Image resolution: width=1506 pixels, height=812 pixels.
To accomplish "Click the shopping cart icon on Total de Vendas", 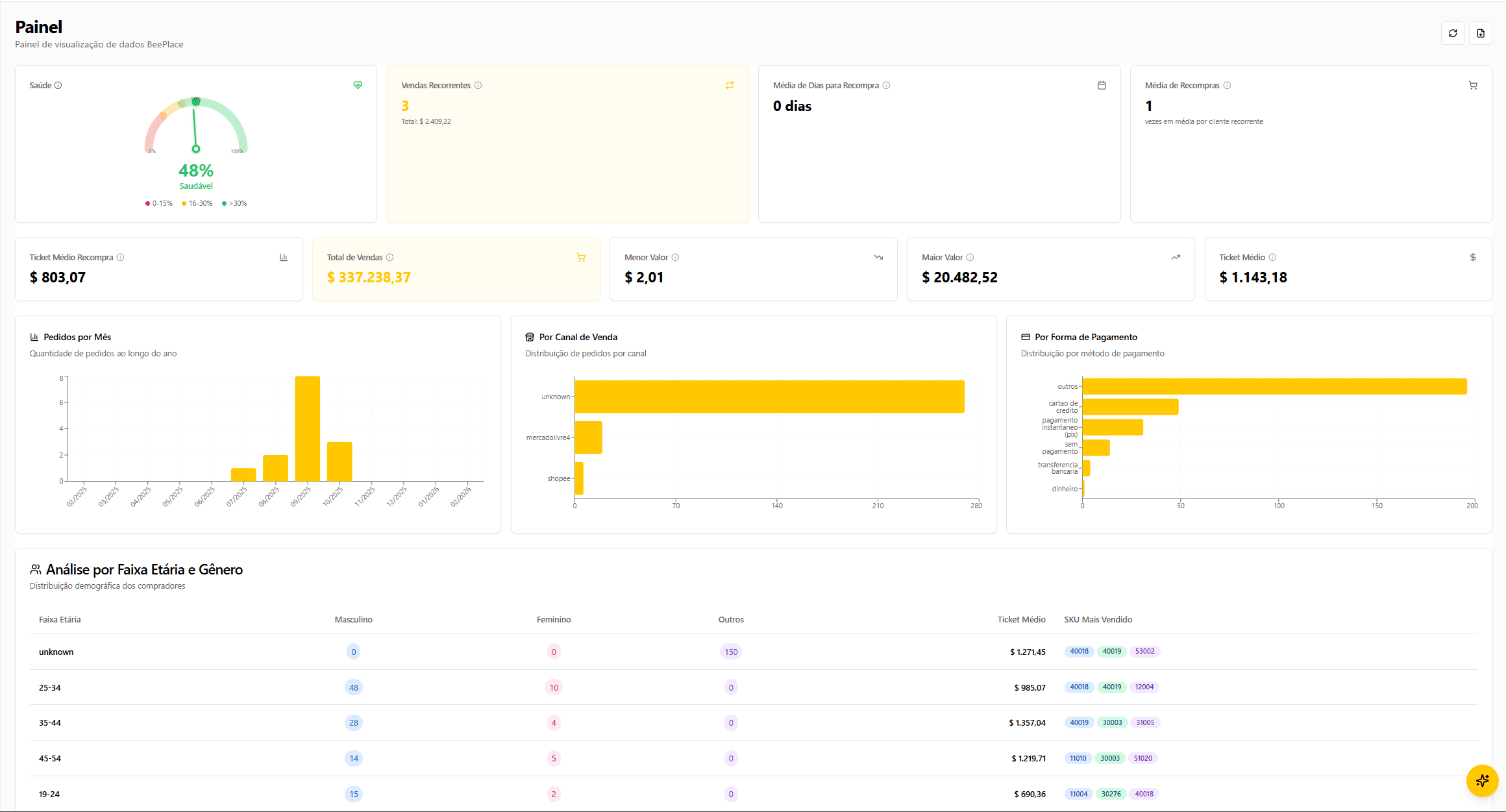I will [581, 257].
